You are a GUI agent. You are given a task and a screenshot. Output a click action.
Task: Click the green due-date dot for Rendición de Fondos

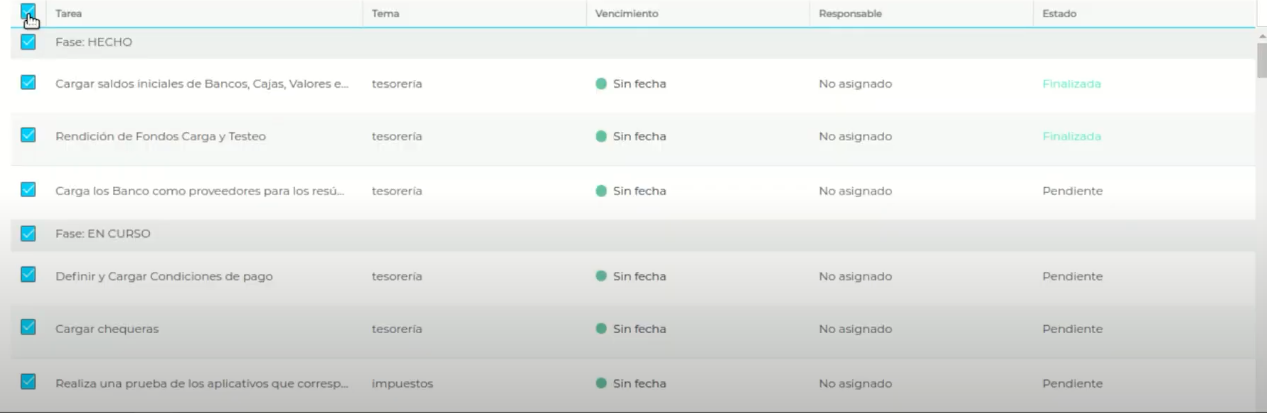[x=601, y=137]
